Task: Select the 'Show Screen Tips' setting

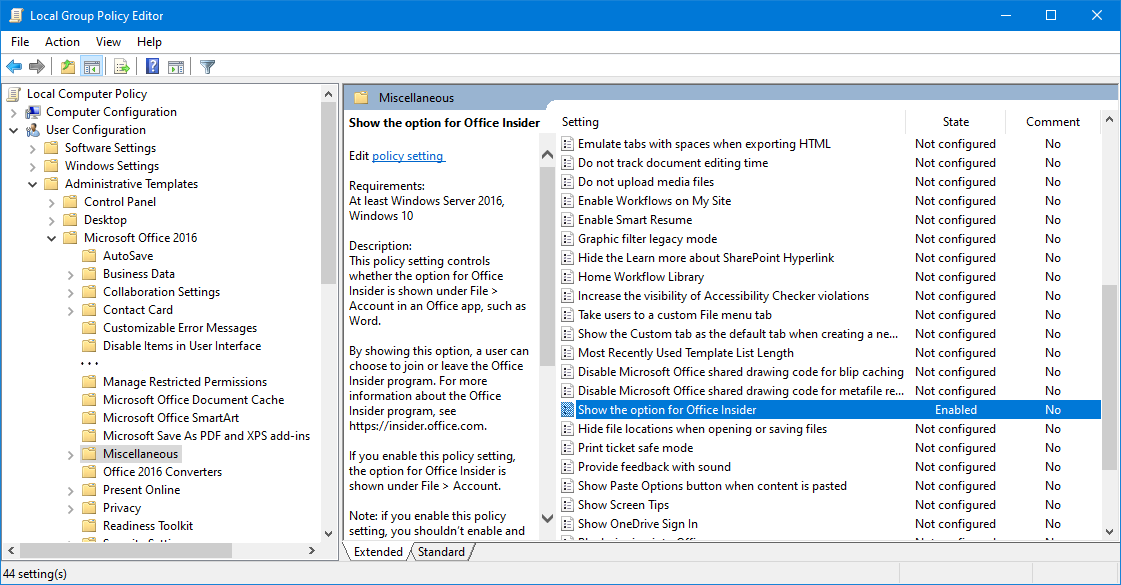Action: [x=623, y=505]
